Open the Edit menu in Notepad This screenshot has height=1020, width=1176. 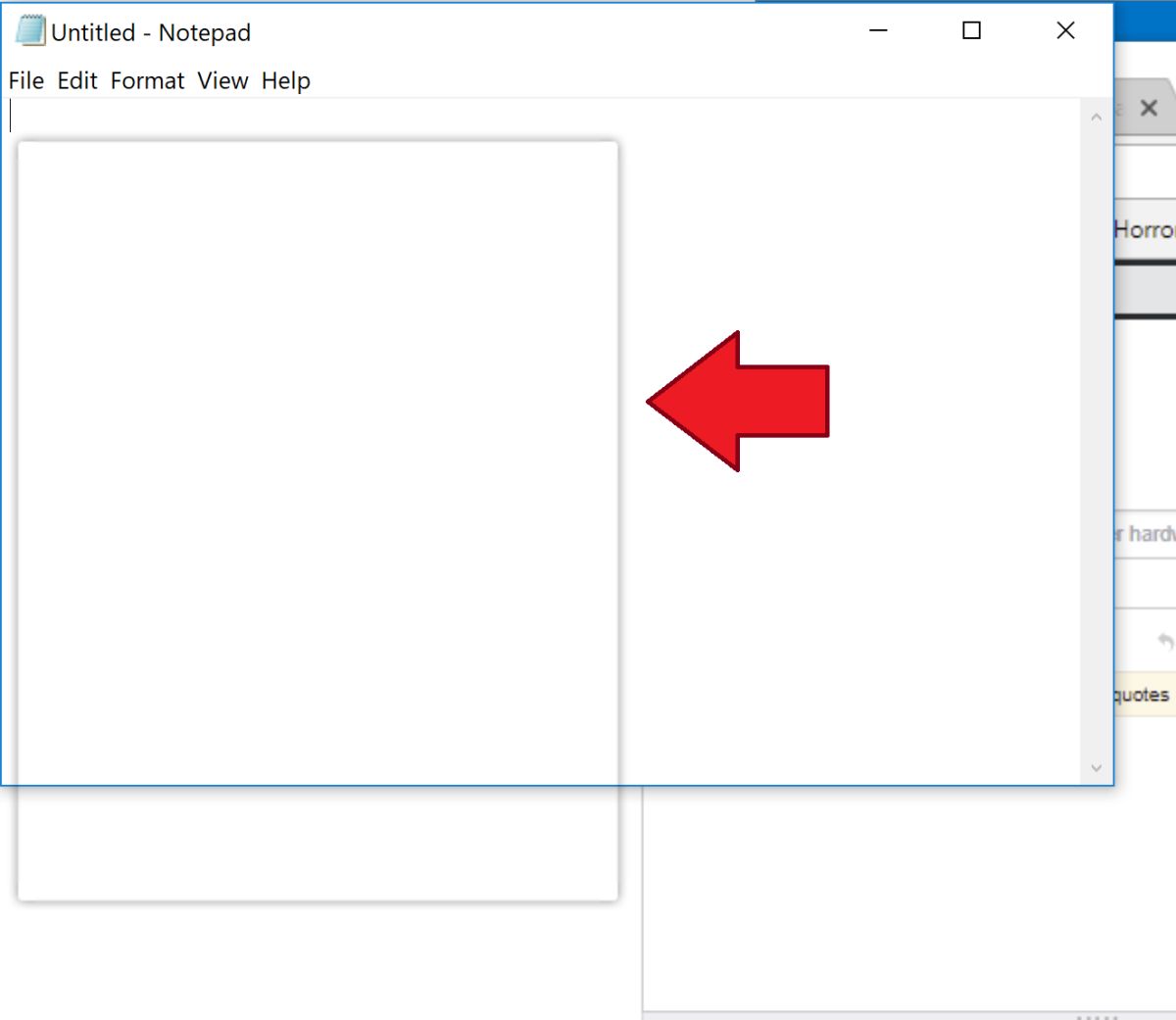(77, 81)
